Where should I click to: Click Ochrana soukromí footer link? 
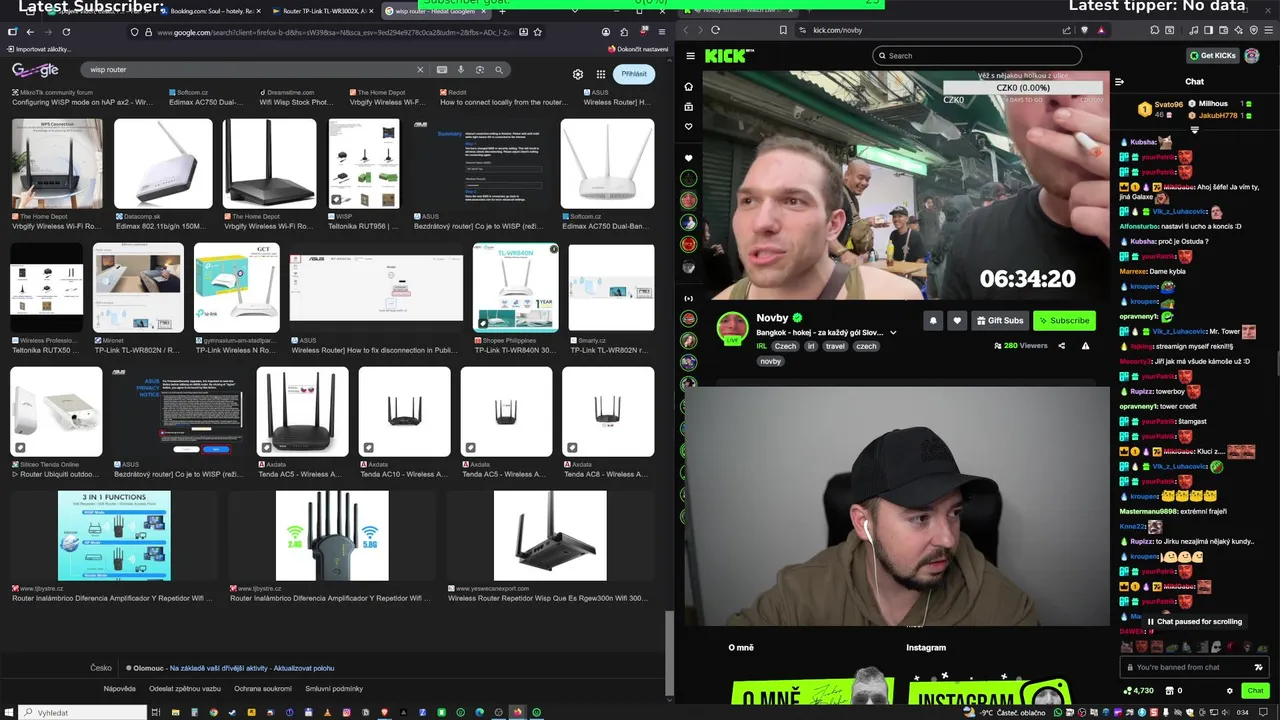[x=263, y=688]
